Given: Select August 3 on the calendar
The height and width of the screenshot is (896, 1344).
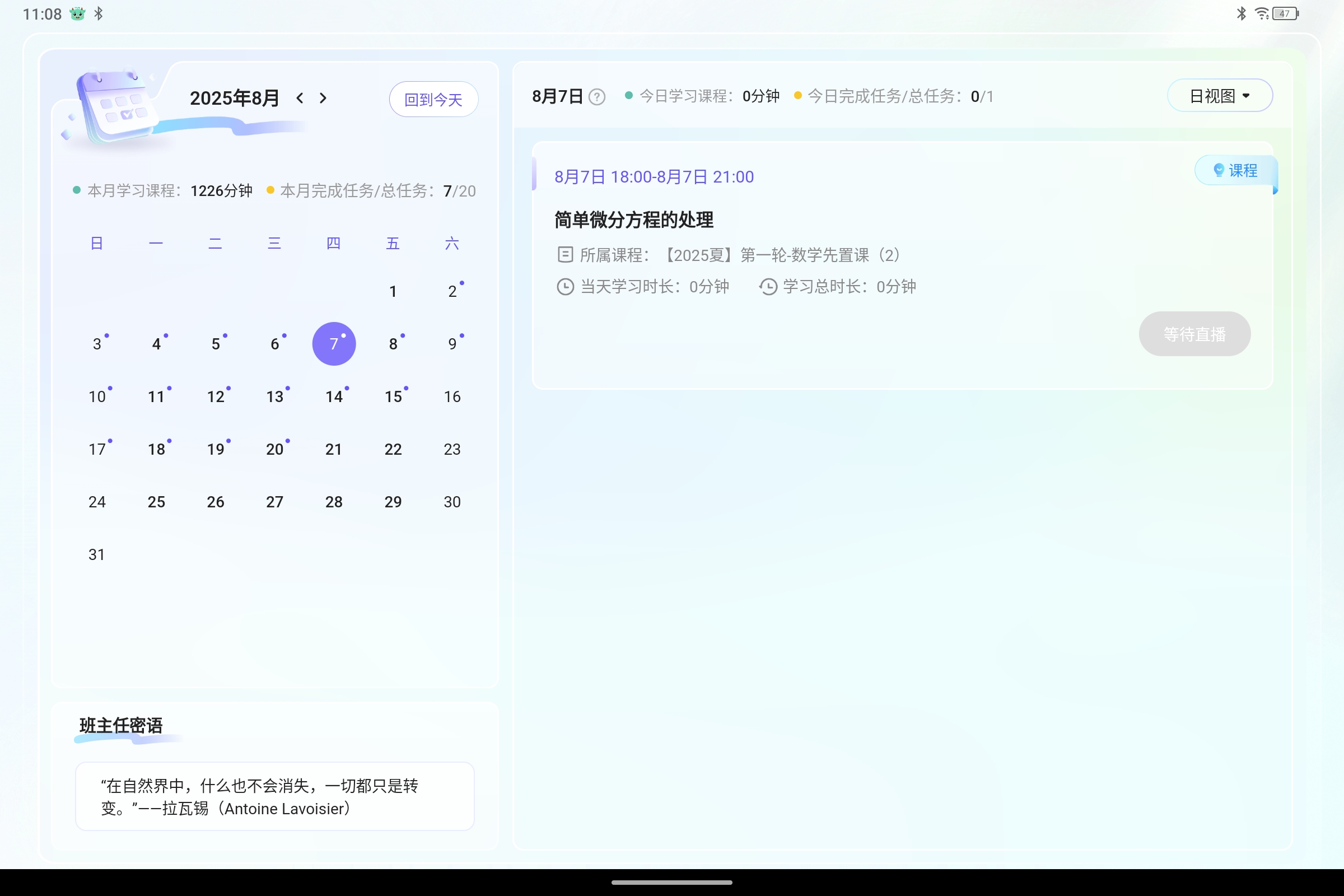Looking at the screenshot, I should point(97,344).
